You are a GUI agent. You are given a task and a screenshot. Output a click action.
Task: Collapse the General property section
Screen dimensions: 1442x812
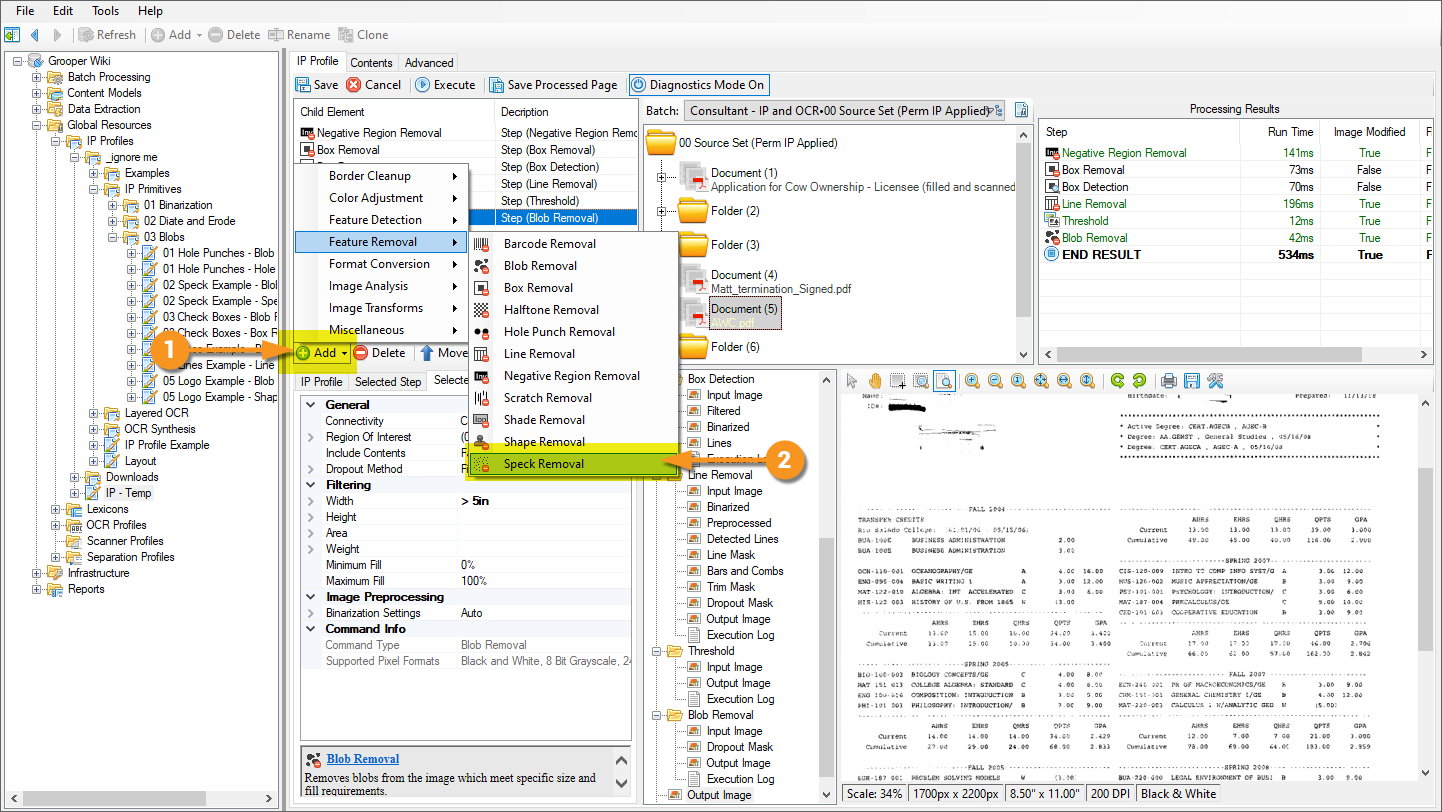click(x=310, y=405)
